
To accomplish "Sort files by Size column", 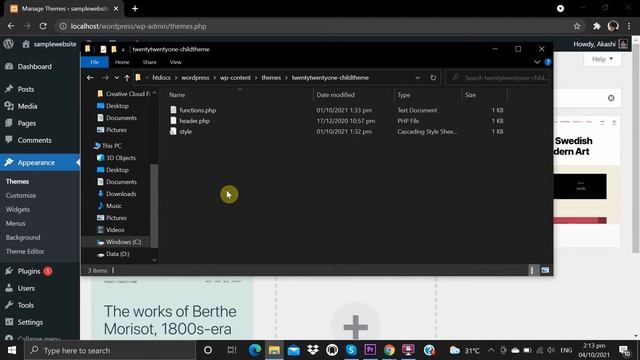I will click(470, 95).
